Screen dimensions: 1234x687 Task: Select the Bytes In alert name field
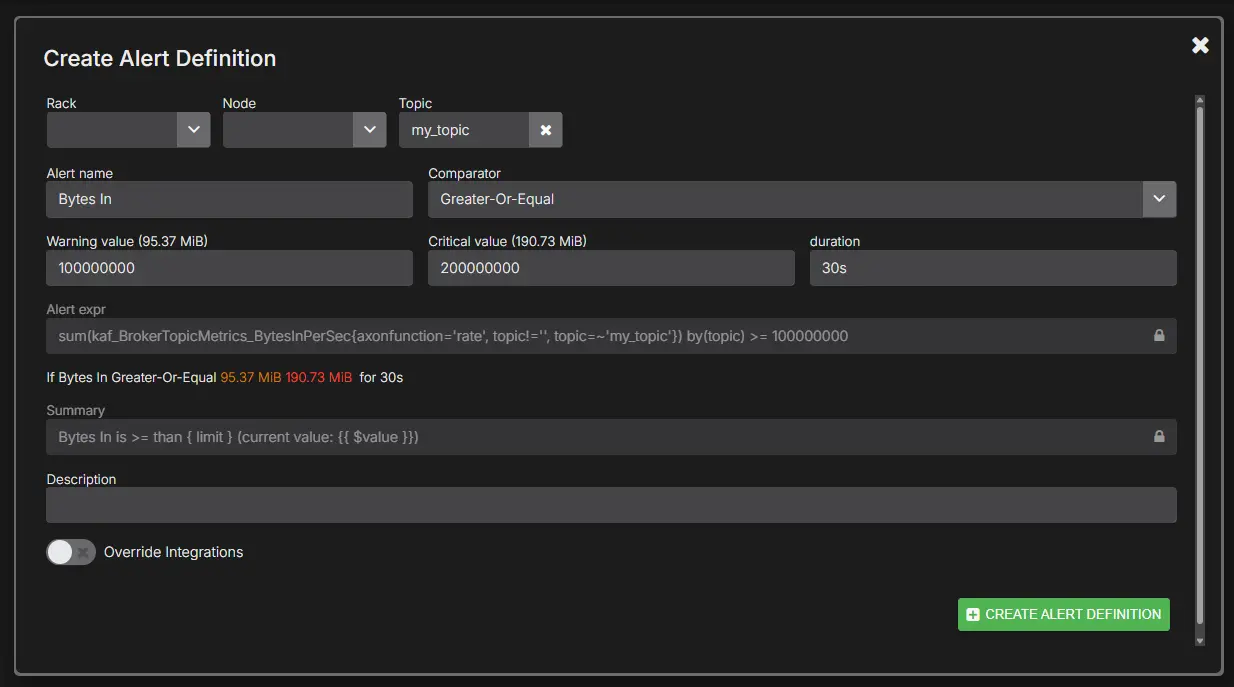point(229,199)
